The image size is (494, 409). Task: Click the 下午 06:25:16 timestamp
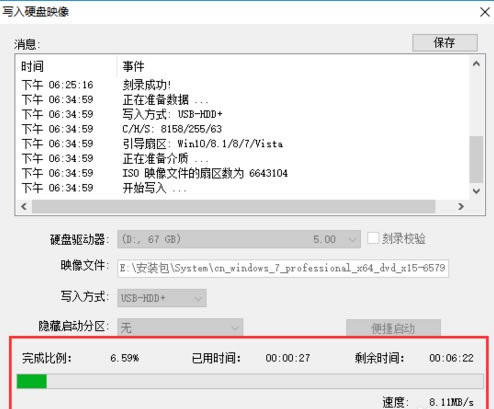(57, 85)
